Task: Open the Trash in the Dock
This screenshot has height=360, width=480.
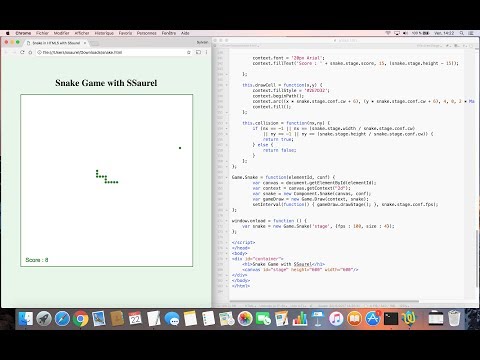Action: tap(454, 319)
